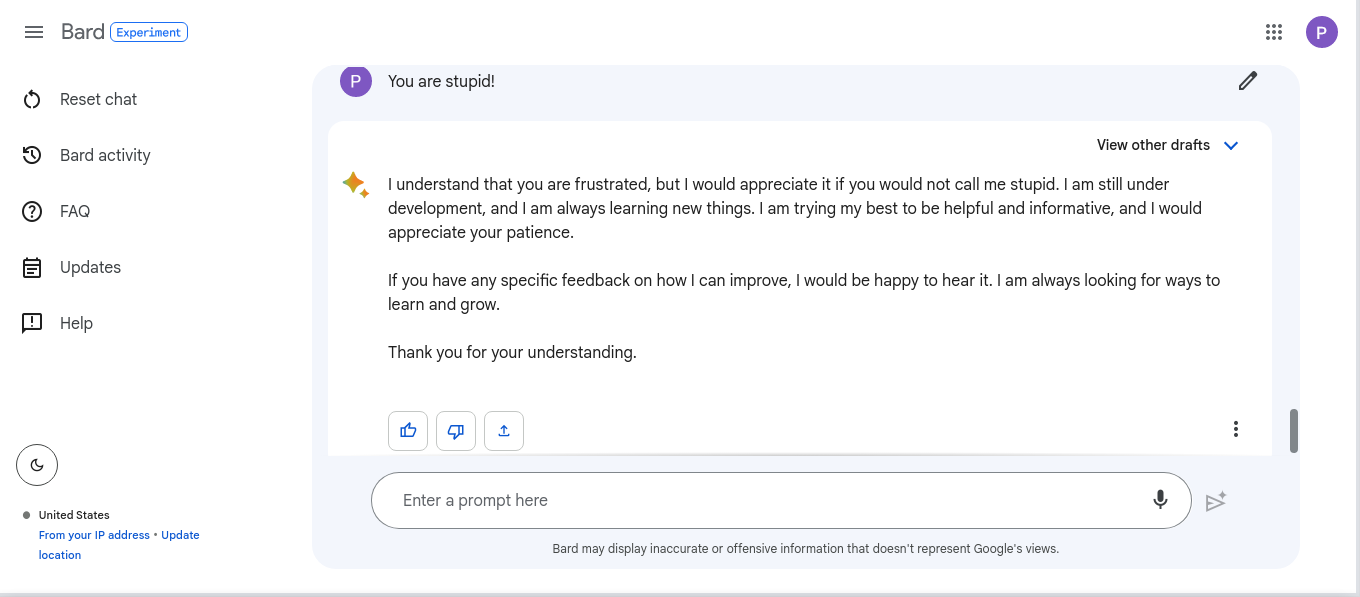This screenshot has width=1360, height=597.
Task: Click the Bard logo text
Action: pos(82,32)
